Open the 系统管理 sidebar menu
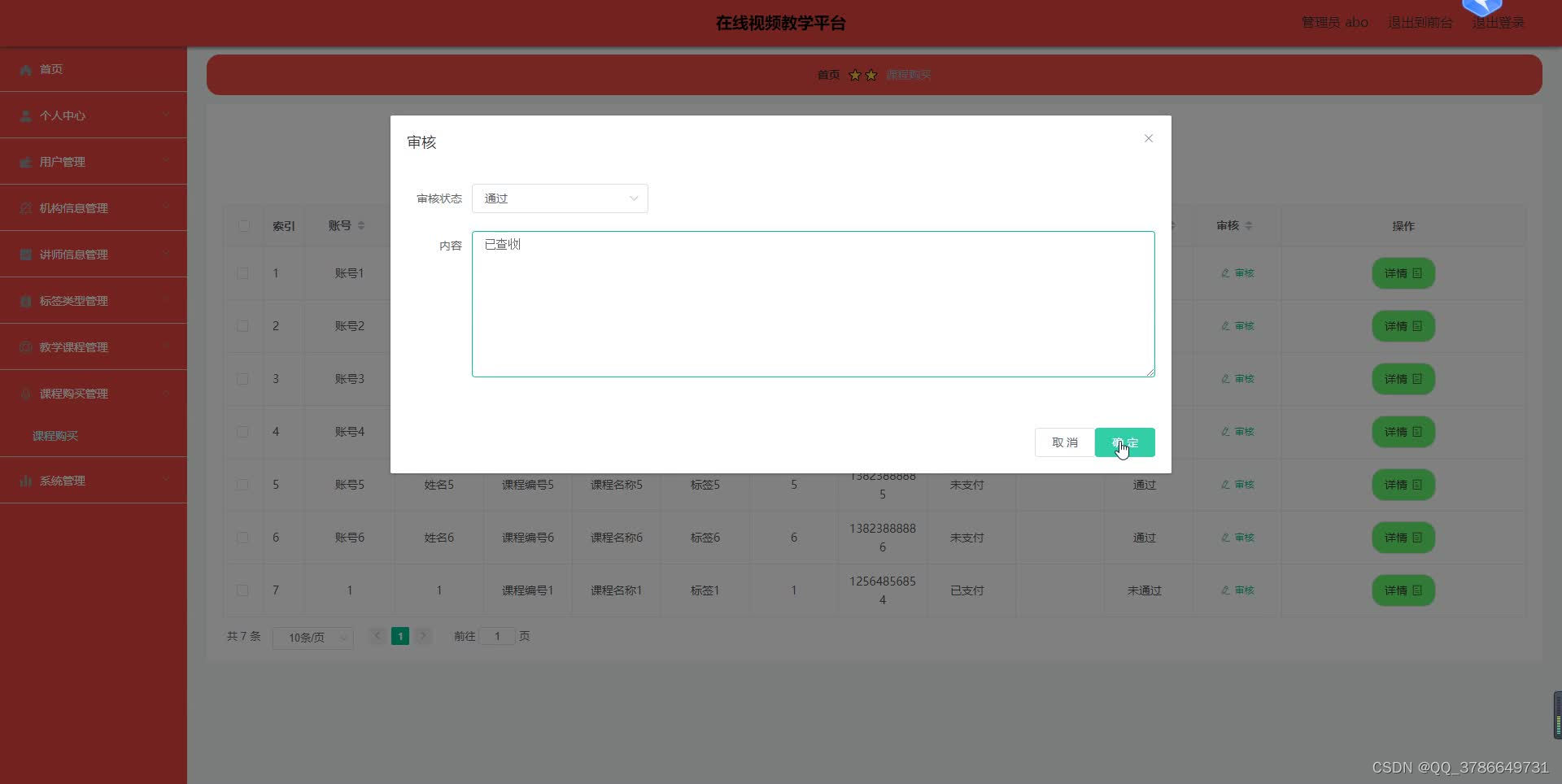 [94, 481]
